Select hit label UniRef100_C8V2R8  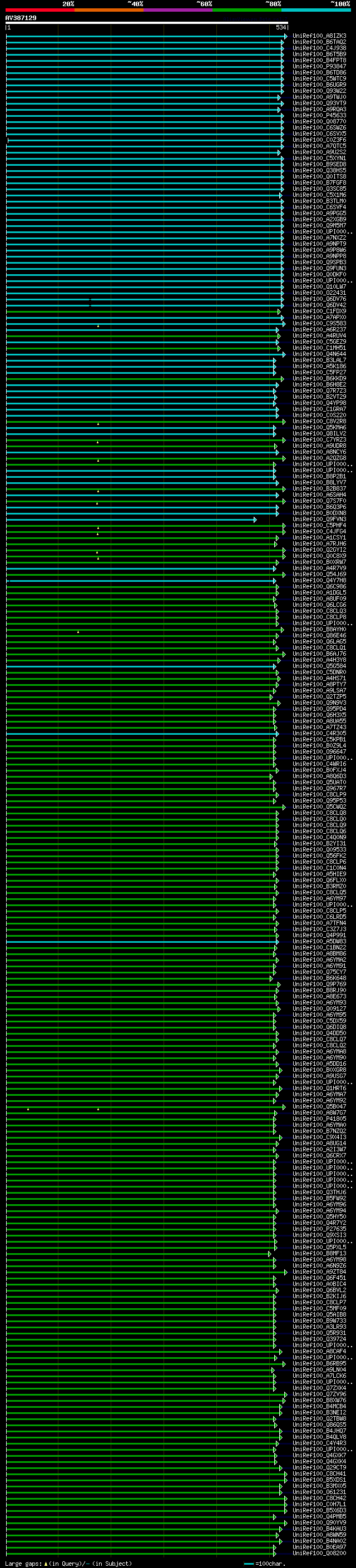click(x=319, y=421)
